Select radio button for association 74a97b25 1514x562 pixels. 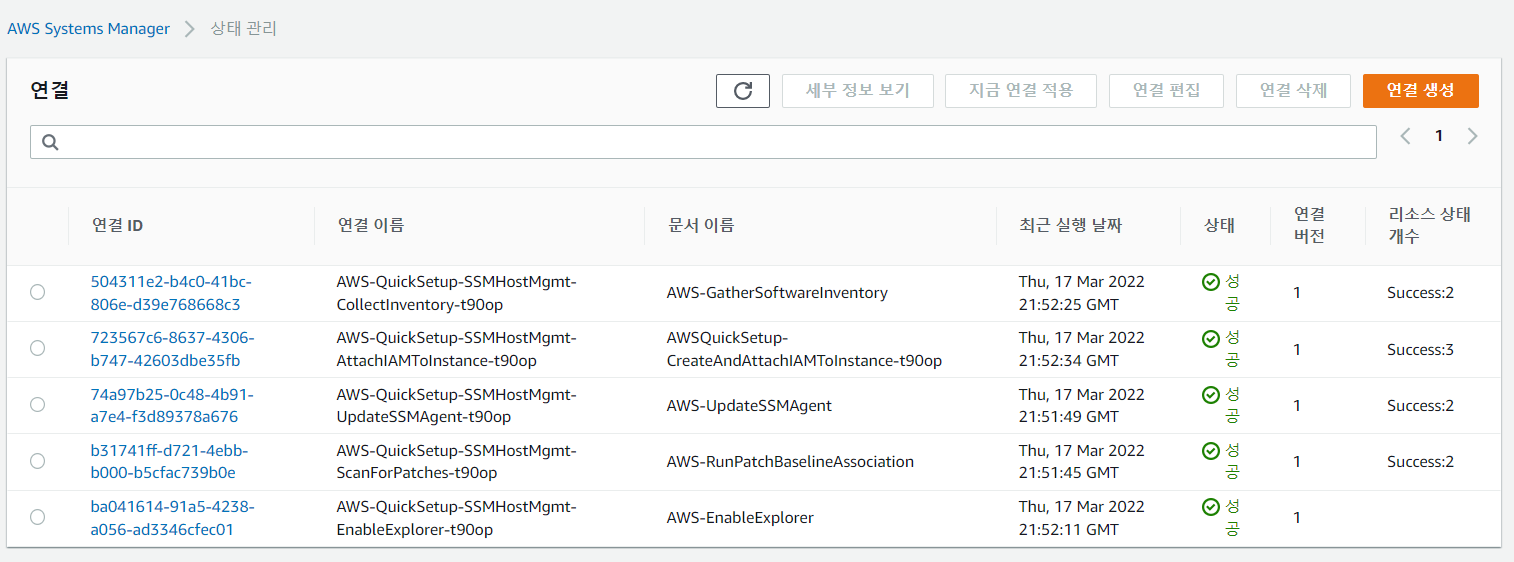click(38, 404)
